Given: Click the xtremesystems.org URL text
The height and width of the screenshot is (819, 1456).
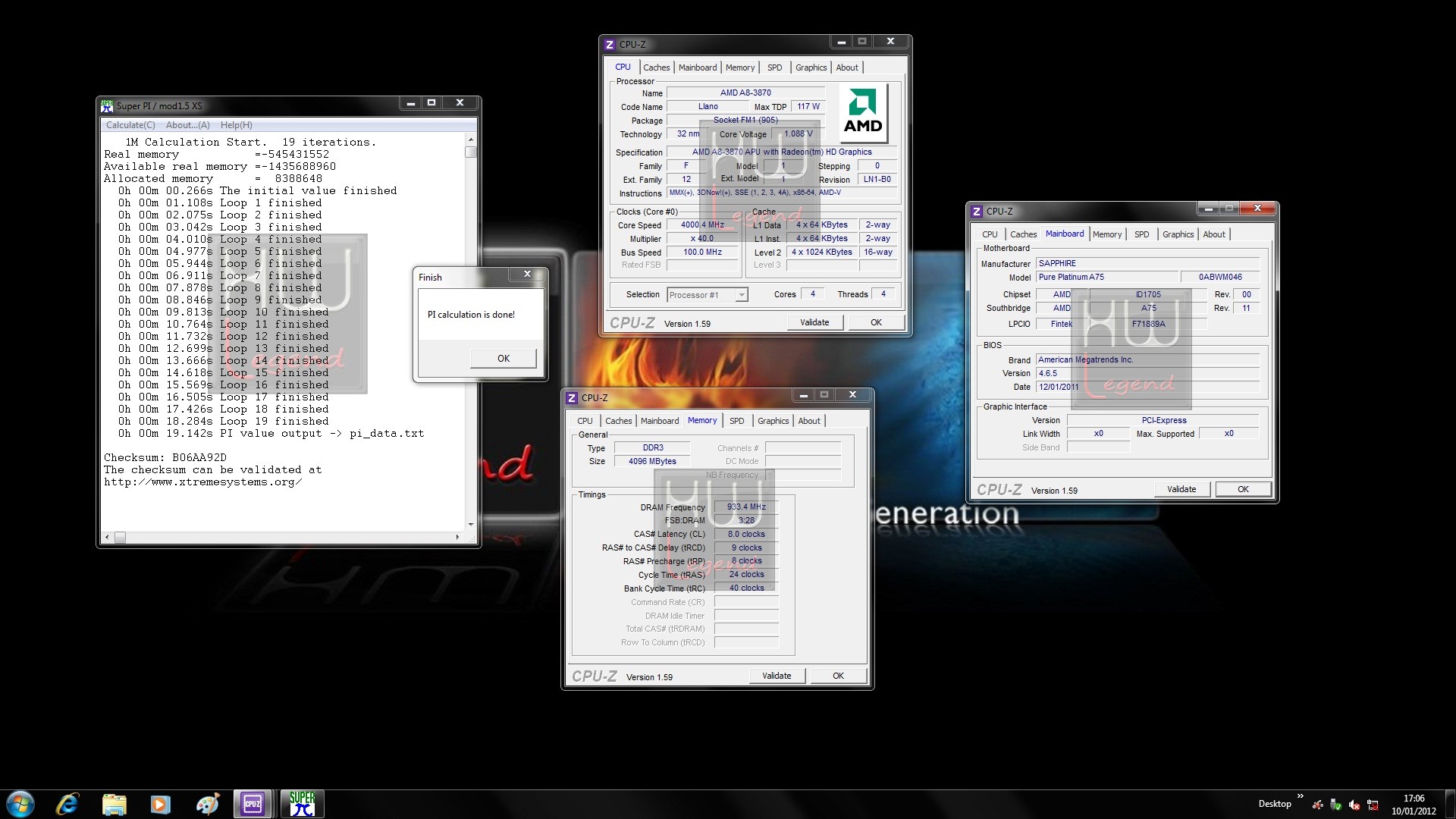Looking at the screenshot, I should click(x=203, y=482).
